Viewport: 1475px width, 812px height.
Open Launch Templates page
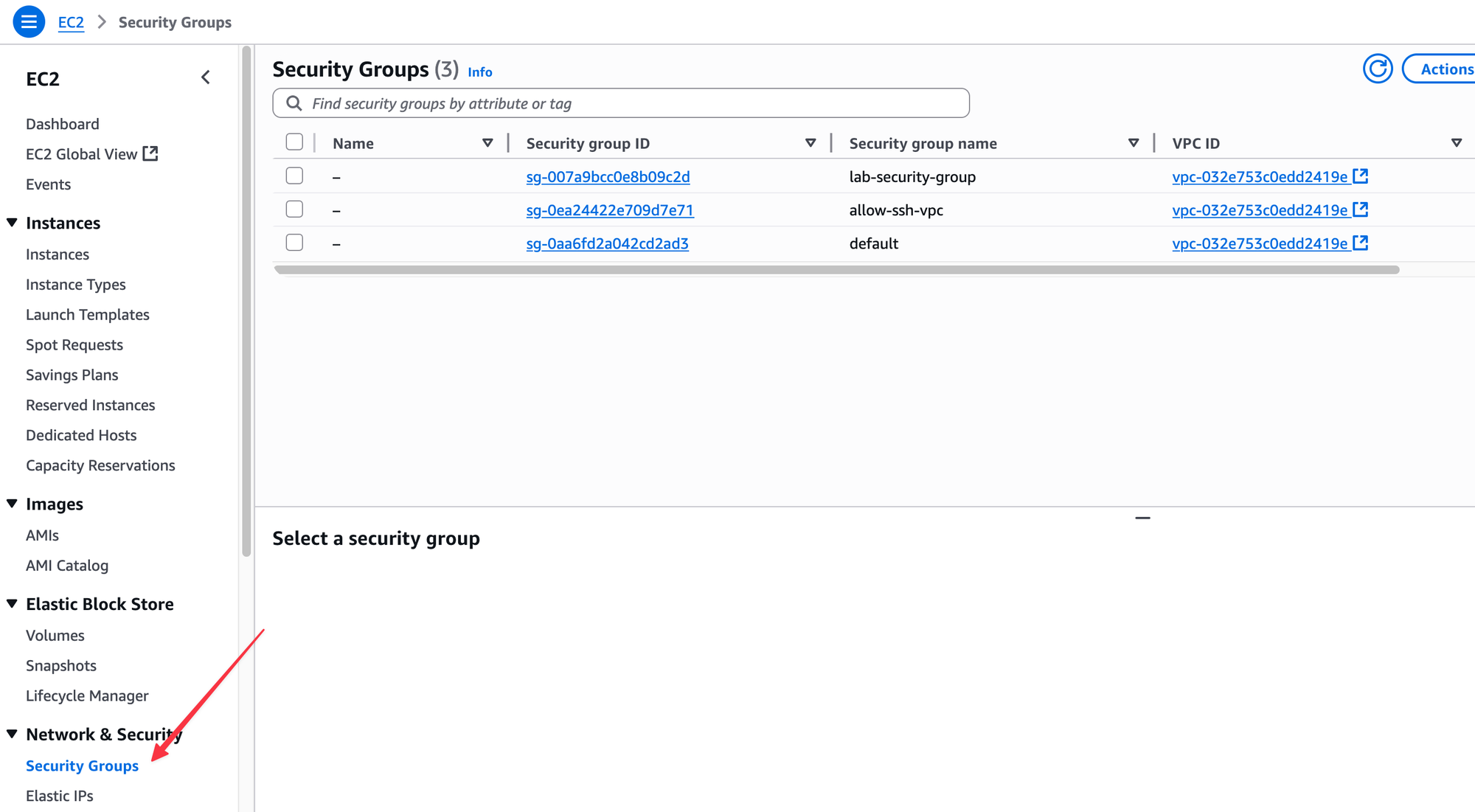pyautogui.click(x=88, y=315)
